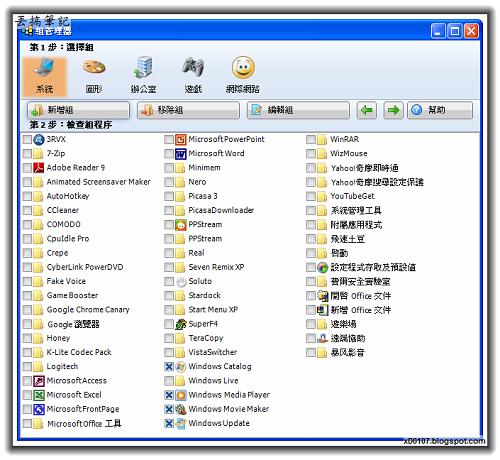Select the Fake Voice entry
The image size is (500, 460).
click(x=66, y=281)
